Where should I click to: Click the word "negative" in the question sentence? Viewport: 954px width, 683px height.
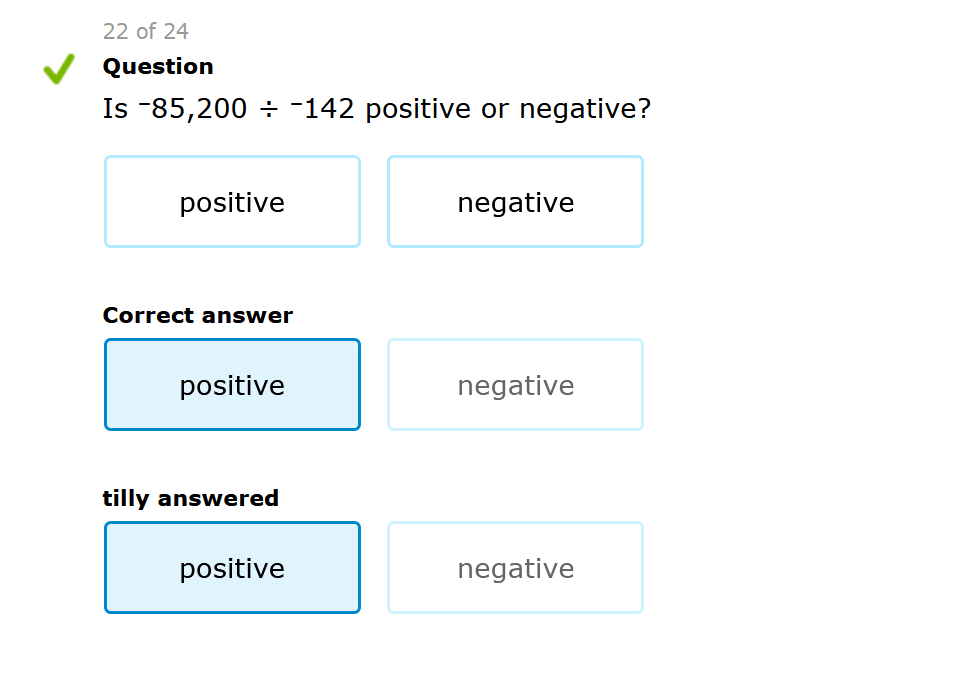click(x=585, y=110)
